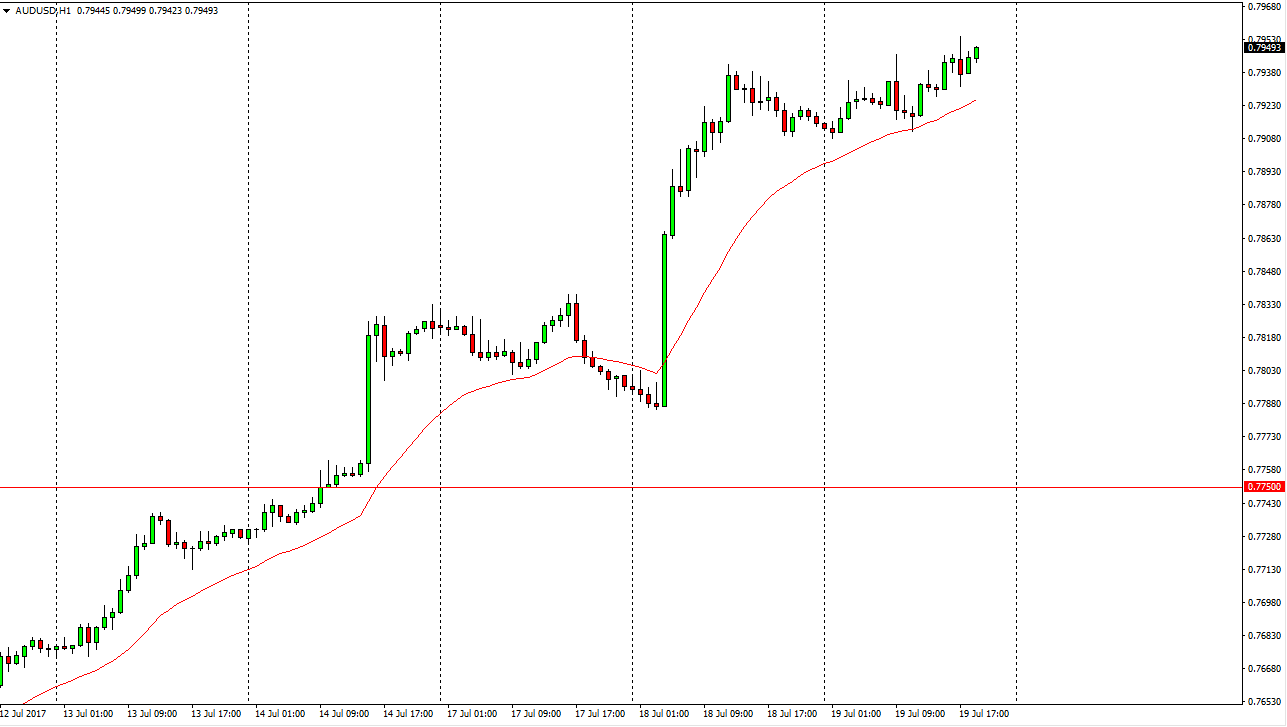Click the 0.79080 price scale label
Screen dimensions: 1287x727
(1266, 139)
